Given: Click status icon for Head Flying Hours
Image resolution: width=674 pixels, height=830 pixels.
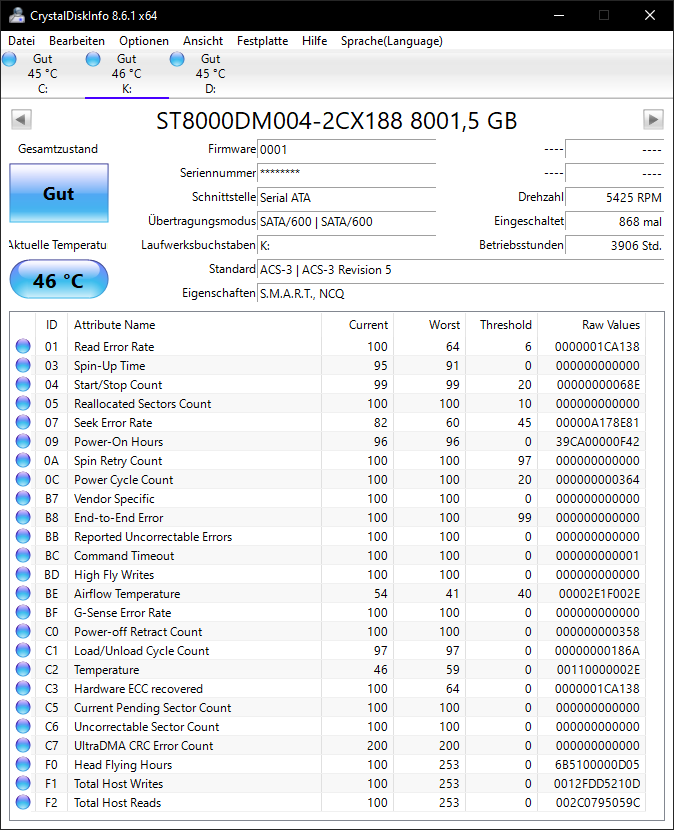Looking at the screenshot, I should [x=23, y=764].
